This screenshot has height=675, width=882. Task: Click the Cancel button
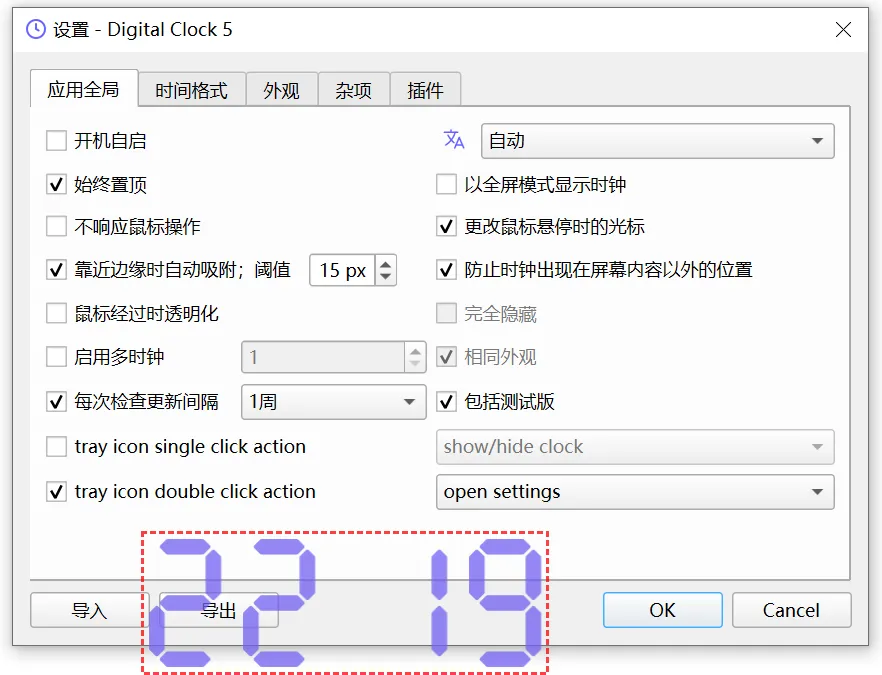[x=791, y=610]
